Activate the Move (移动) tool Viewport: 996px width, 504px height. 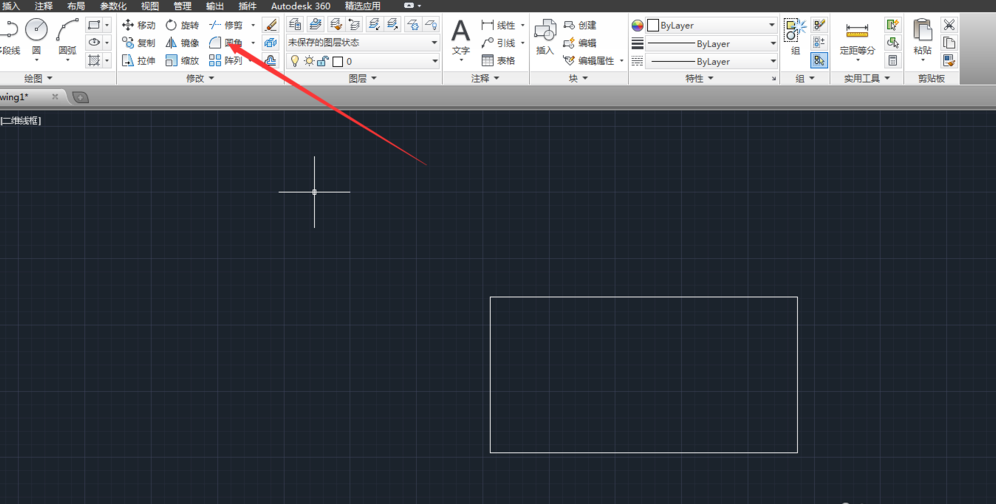138,25
